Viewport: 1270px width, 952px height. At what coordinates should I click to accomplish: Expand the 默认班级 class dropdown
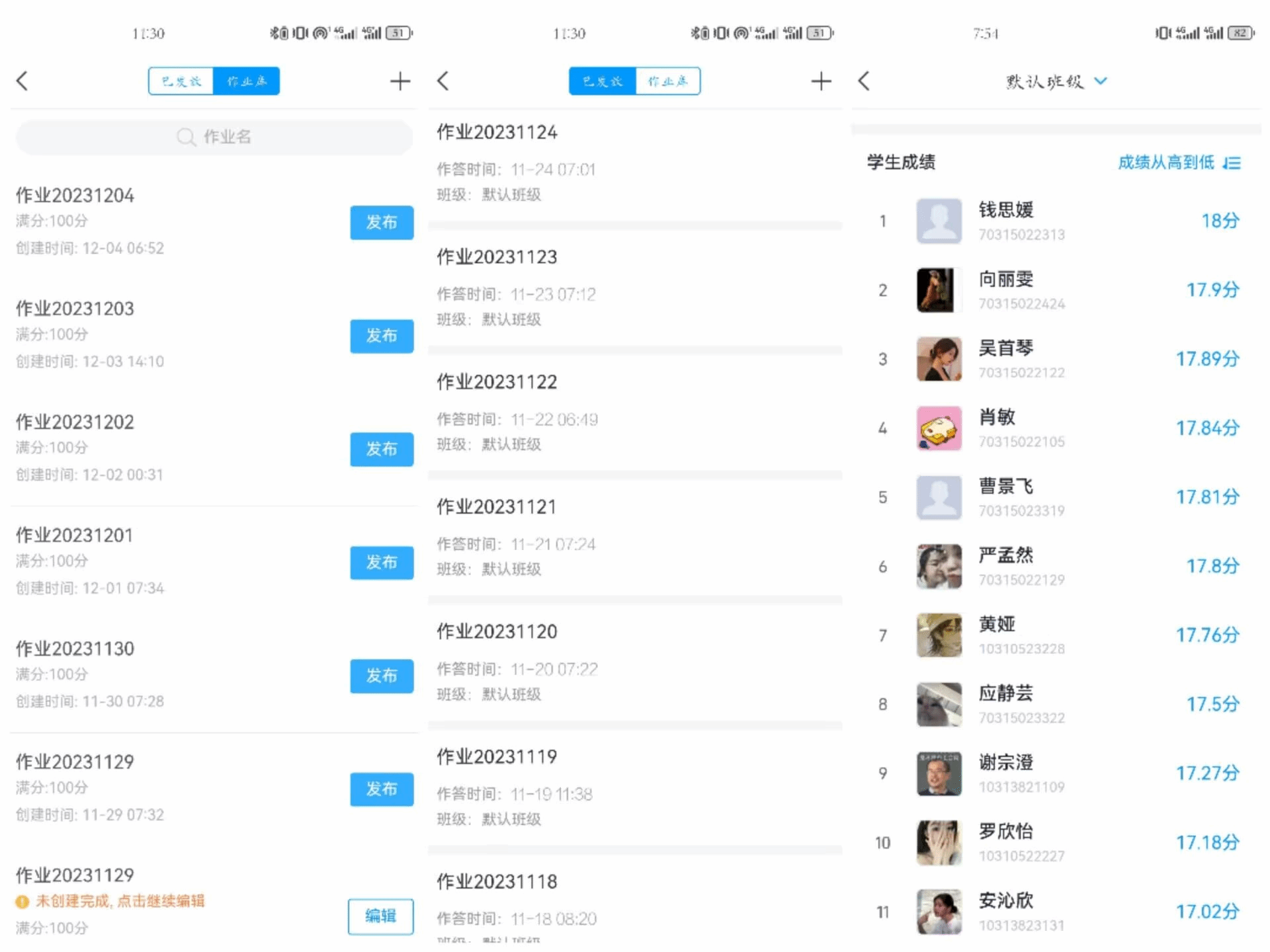coord(1045,81)
